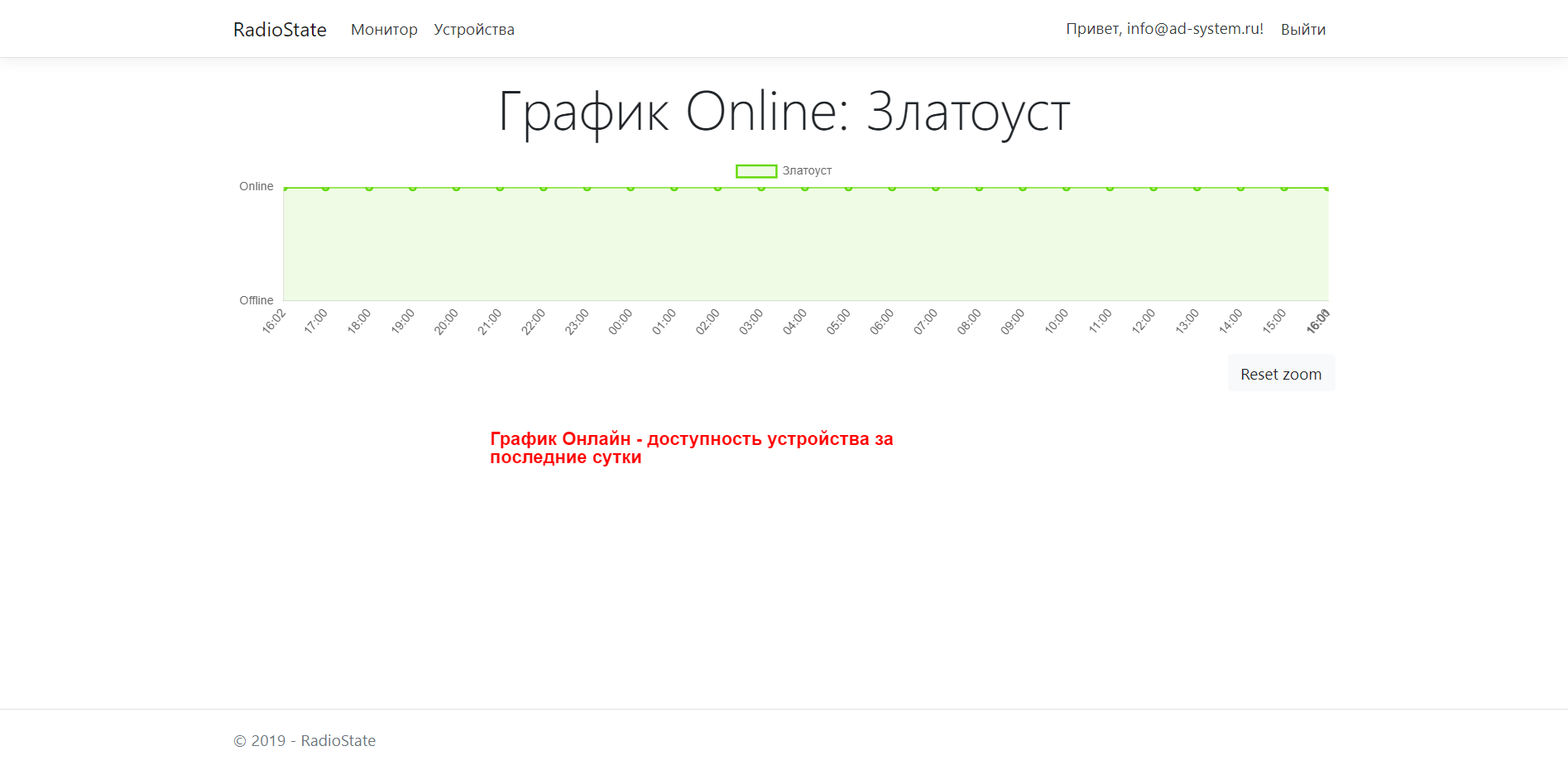Open the Монитор menu item
Viewport: 1568px width, 770px height.
384,30
